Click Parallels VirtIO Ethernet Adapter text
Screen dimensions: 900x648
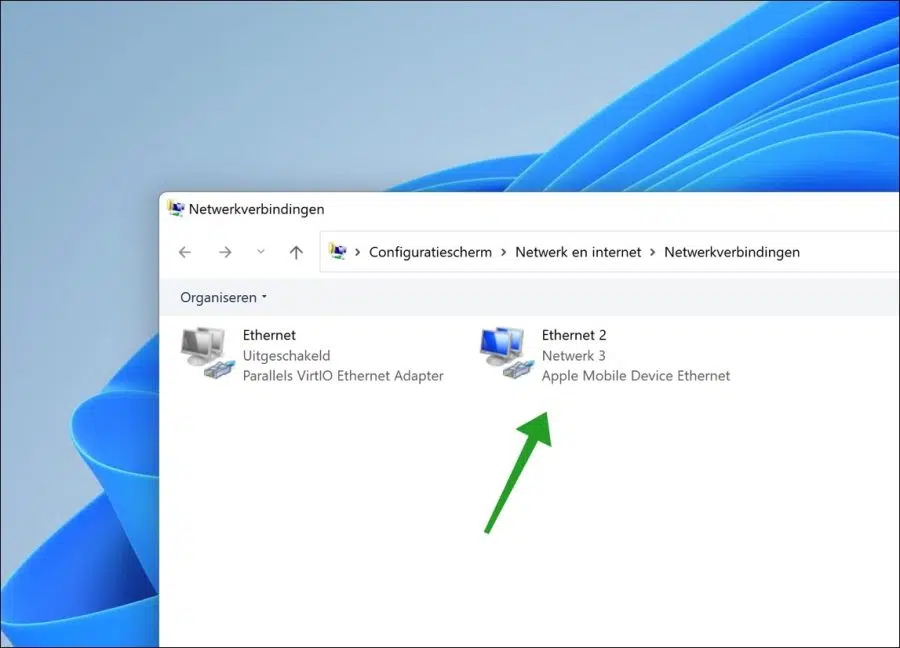[x=343, y=376]
